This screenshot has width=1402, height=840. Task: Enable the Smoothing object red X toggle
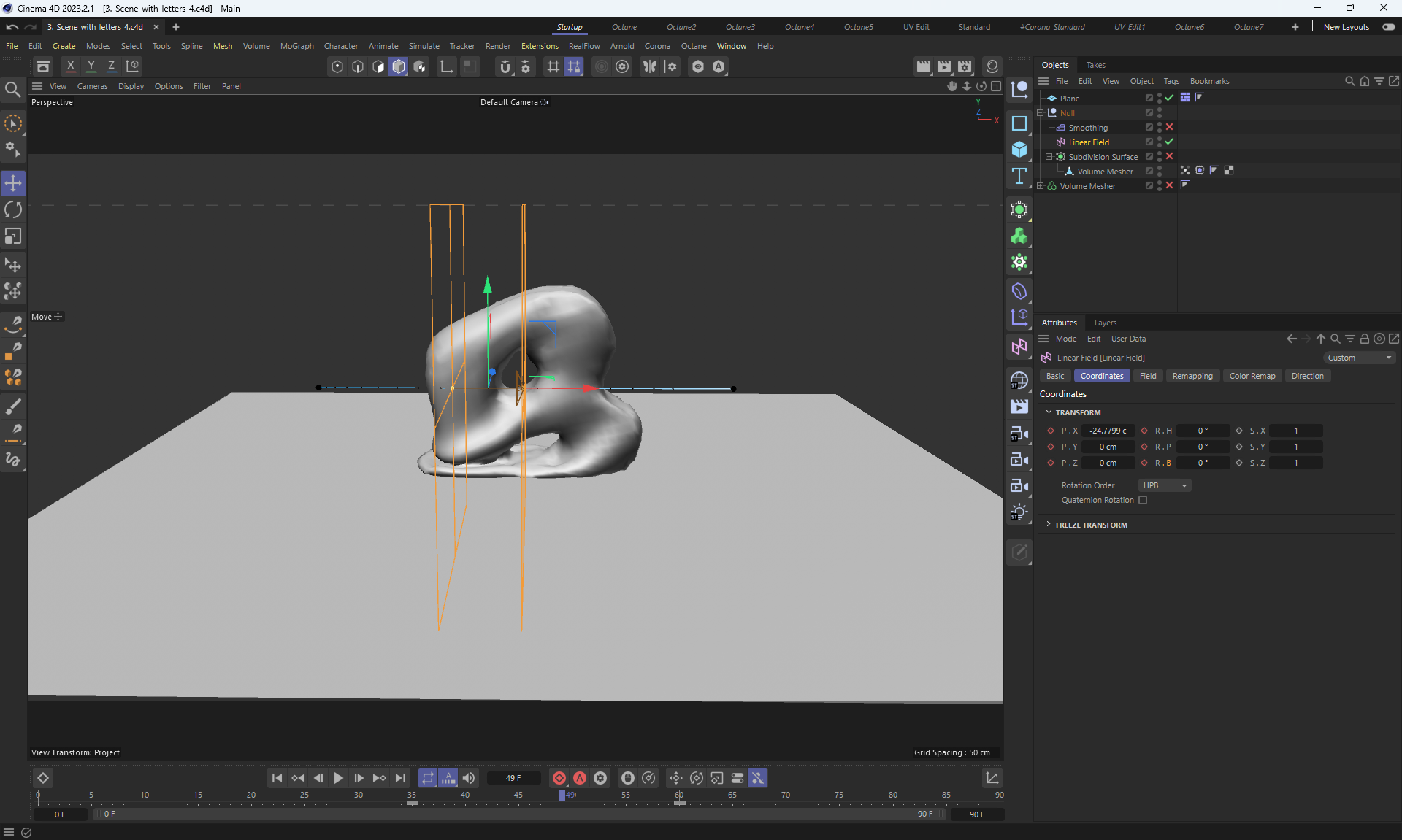(1170, 127)
